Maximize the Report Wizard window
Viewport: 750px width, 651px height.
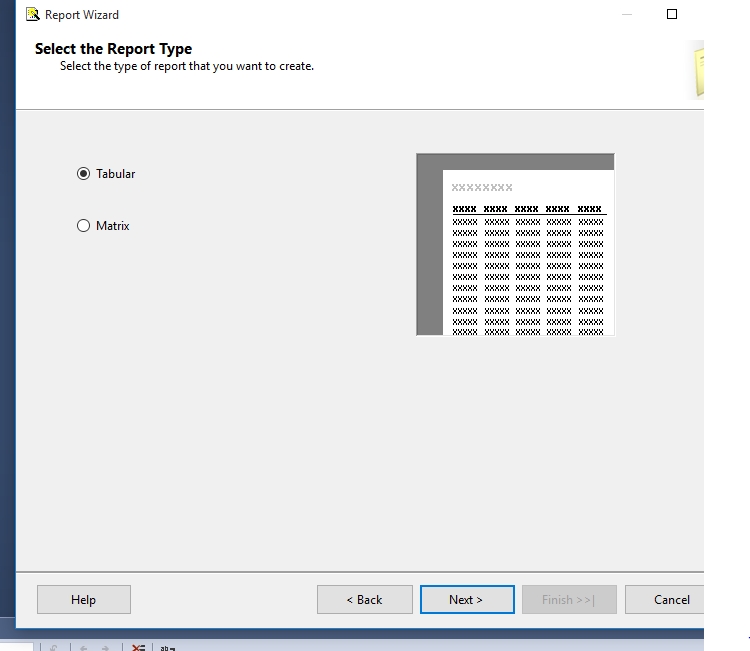pos(672,14)
